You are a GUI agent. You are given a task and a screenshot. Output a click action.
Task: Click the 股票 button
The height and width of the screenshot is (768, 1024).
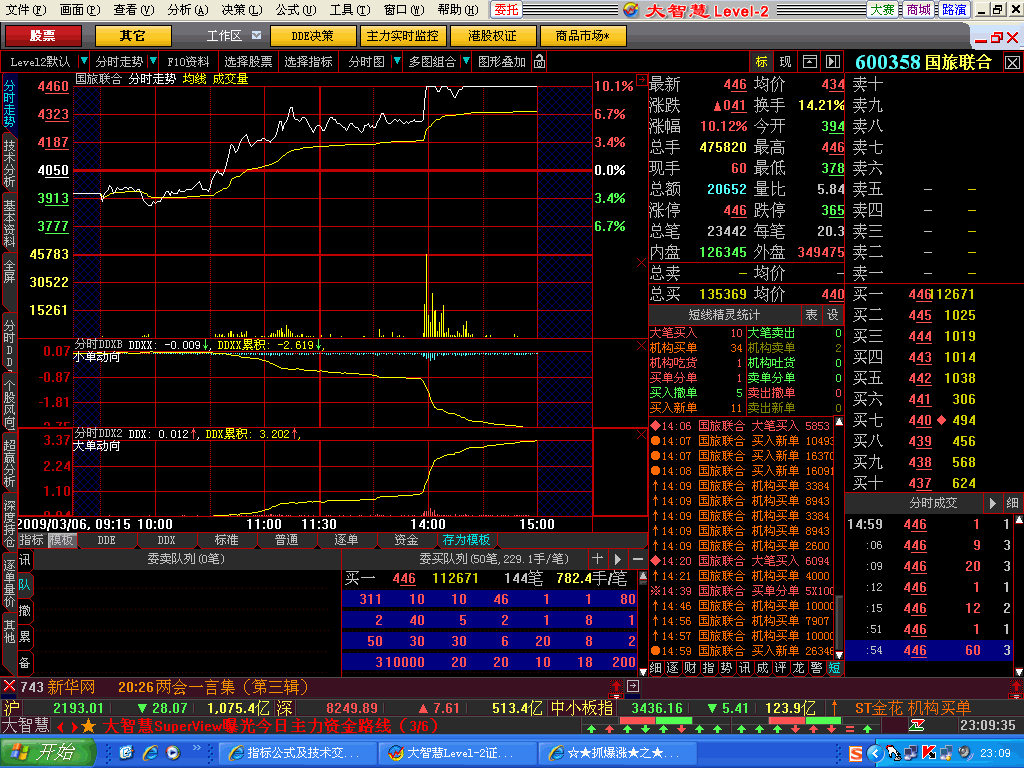[x=43, y=35]
